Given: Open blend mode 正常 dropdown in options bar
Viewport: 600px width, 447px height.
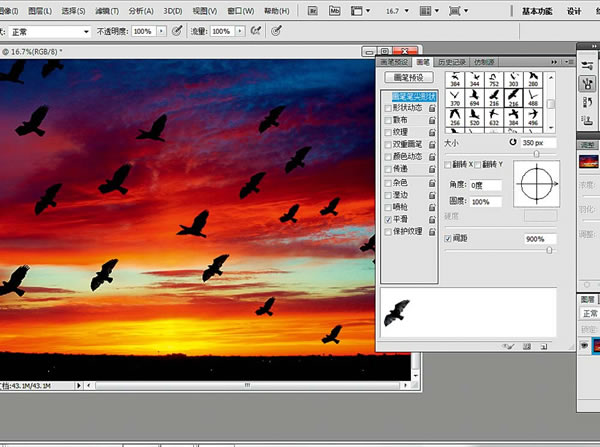Looking at the screenshot, I should point(50,31).
